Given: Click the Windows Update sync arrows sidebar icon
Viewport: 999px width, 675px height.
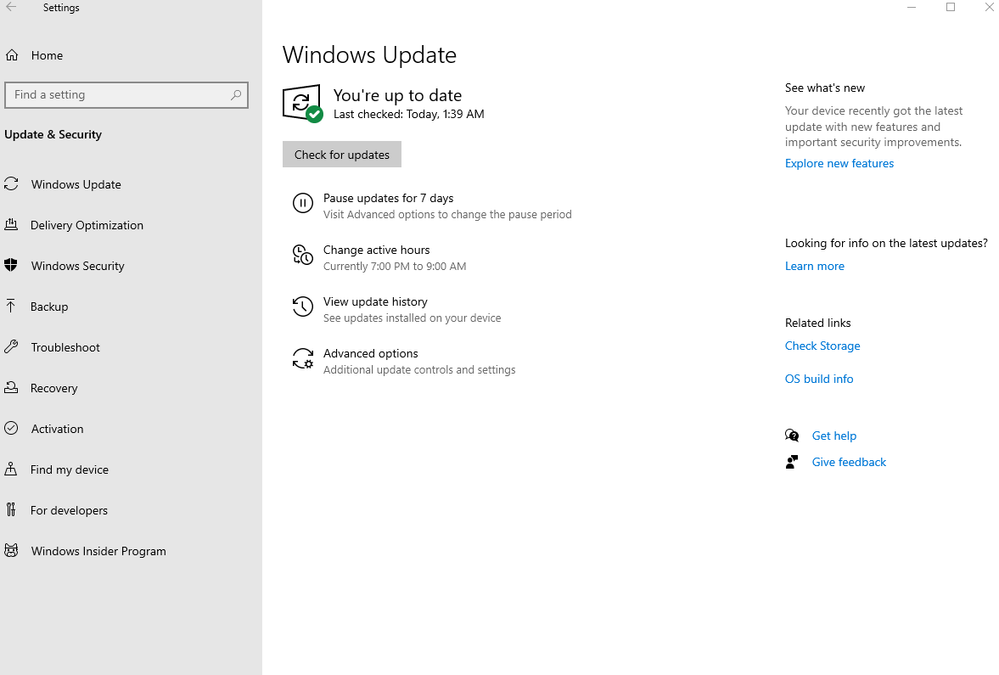Looking at the screenshot, I should 11,184.
